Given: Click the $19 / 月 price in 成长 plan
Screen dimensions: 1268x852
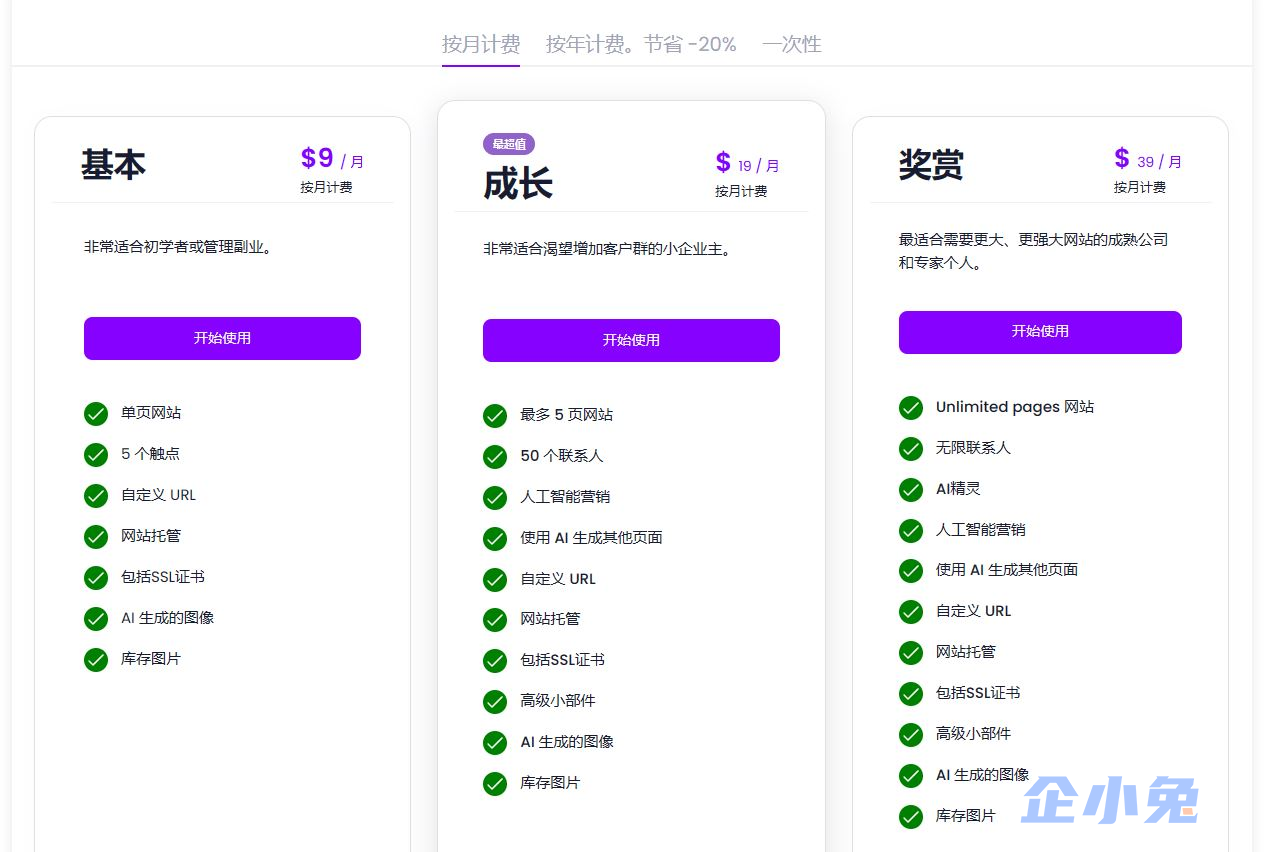Looking at the screenshot, I should pyautogui.click(x=747, y=164).
